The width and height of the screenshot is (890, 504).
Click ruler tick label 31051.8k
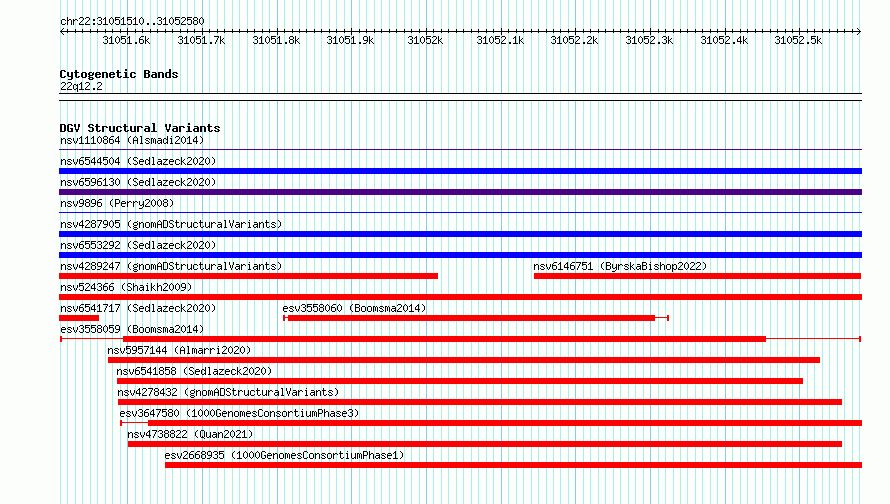coord(276,40)
